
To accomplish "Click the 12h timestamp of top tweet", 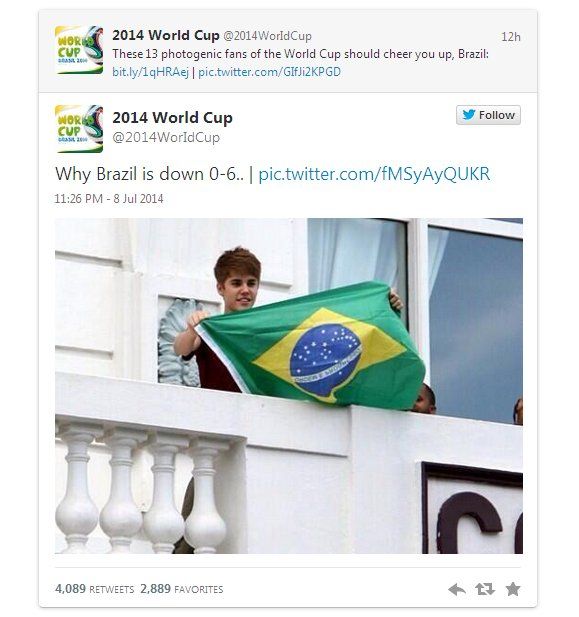I will pyautogui.click(x=511, y=37).
